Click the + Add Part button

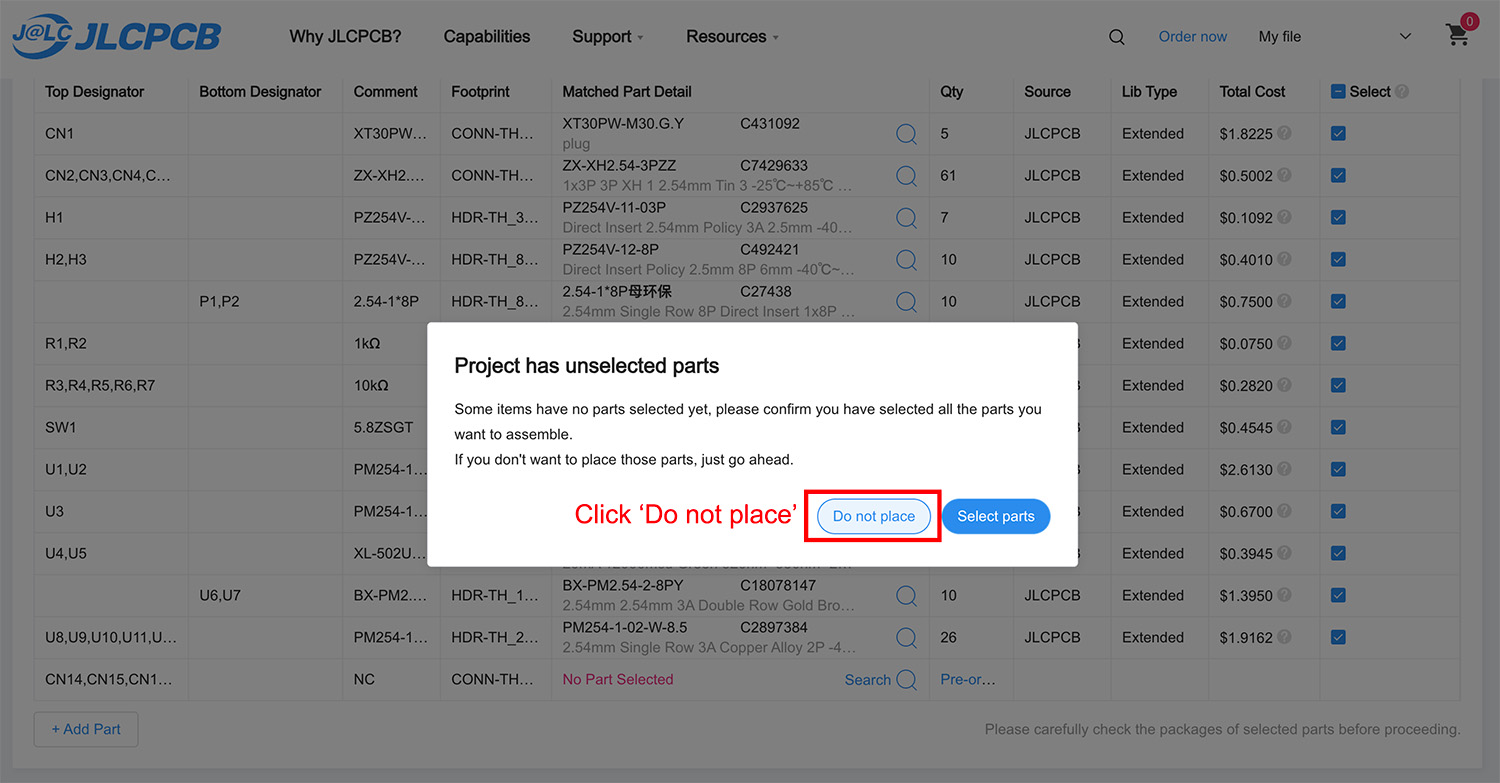point(86,729)
